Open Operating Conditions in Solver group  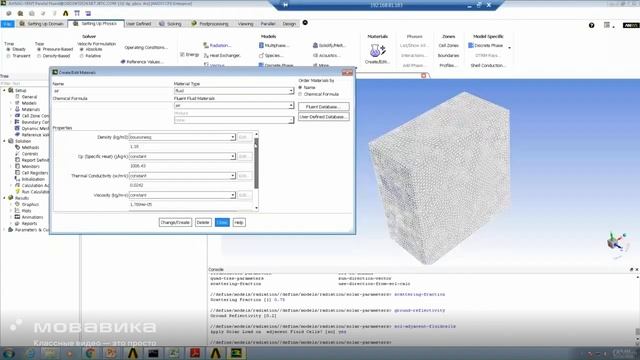point(146,47)
